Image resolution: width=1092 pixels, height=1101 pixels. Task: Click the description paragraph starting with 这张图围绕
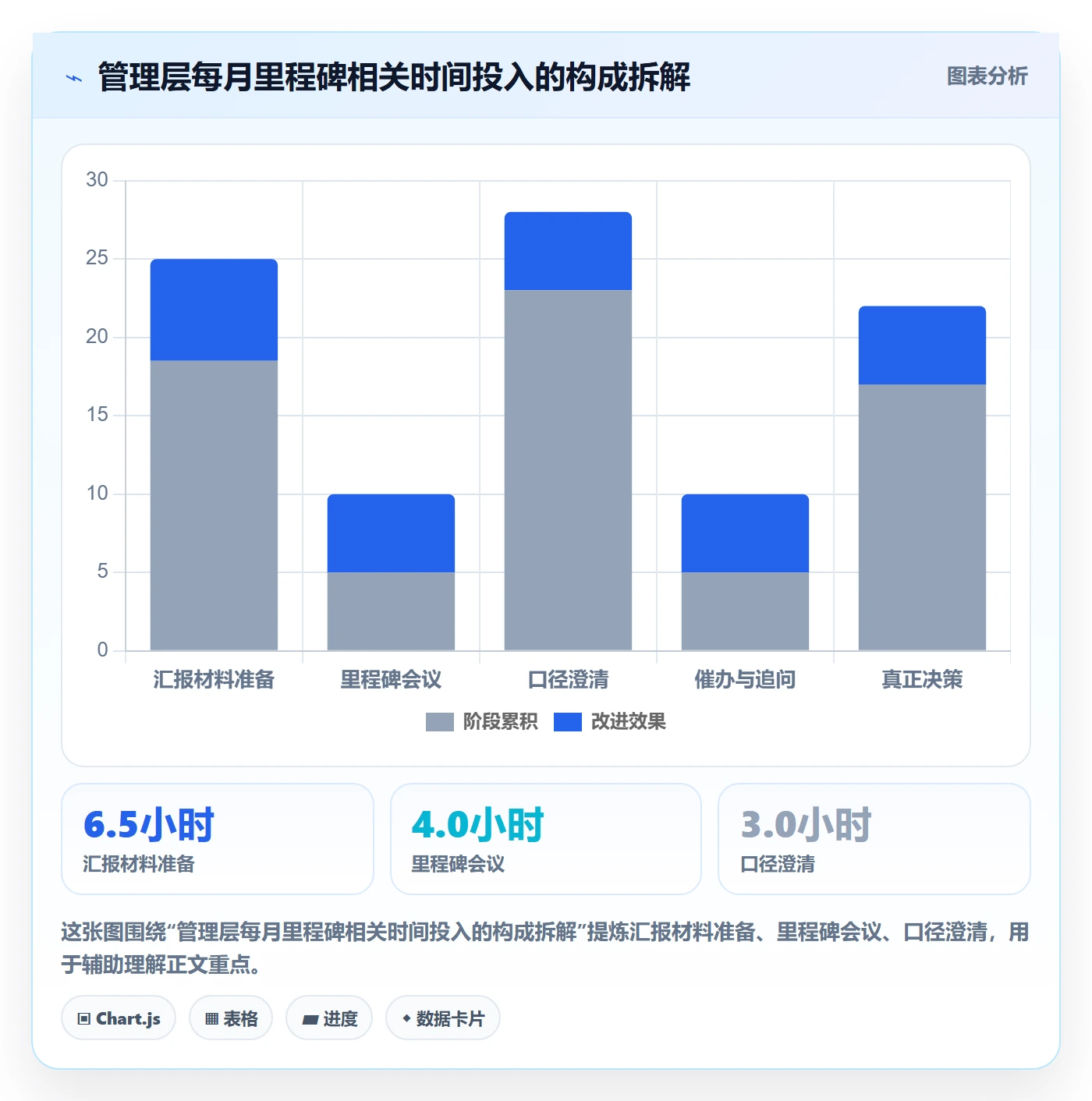[545, 948]
